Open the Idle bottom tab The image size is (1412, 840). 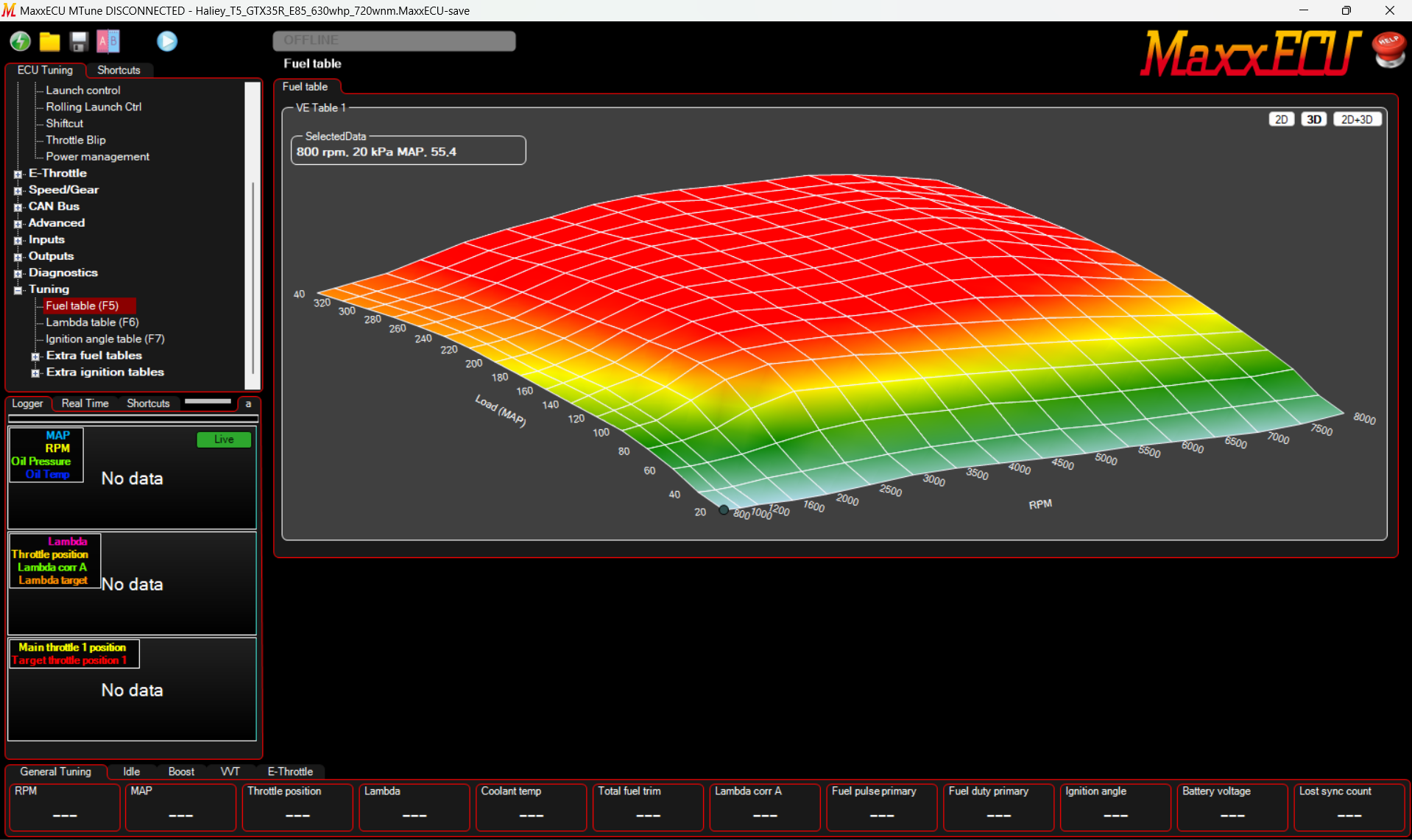(132, 772)
